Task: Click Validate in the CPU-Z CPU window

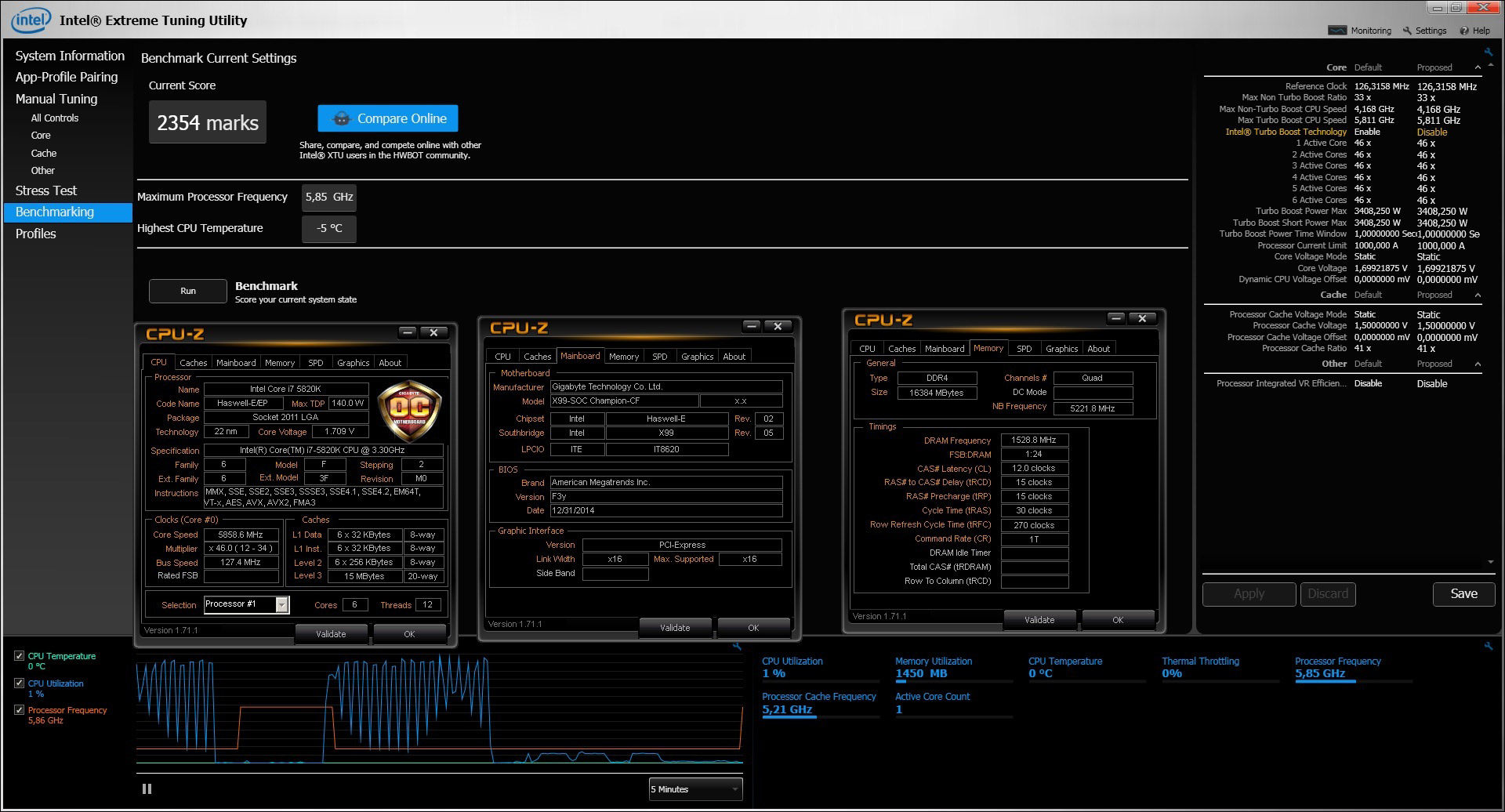Action: pyautogui.click(x=331, y=634)
